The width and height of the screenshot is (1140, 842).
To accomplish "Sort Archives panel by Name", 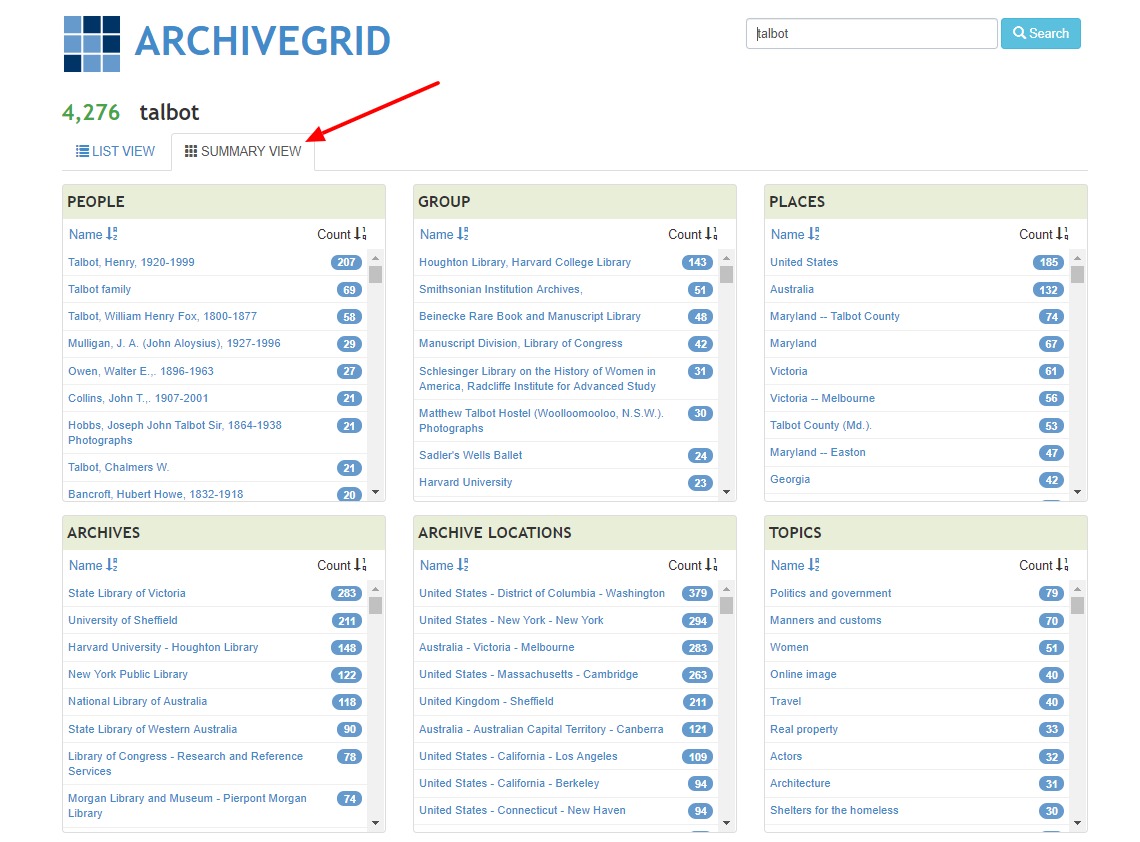I will pos(93,565).
